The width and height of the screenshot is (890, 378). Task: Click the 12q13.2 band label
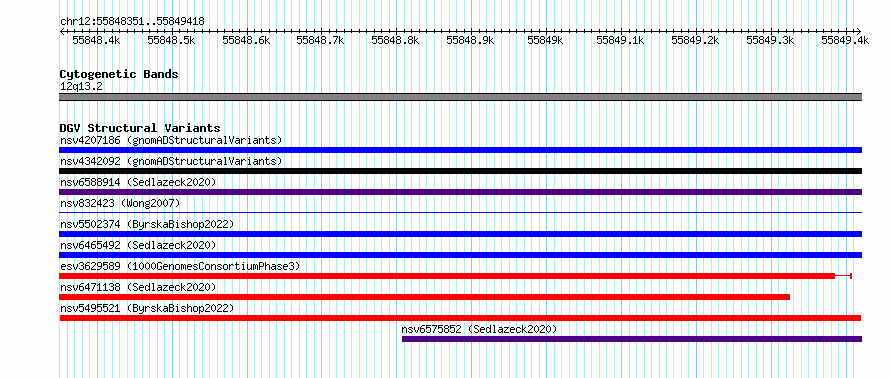point(81,87)
